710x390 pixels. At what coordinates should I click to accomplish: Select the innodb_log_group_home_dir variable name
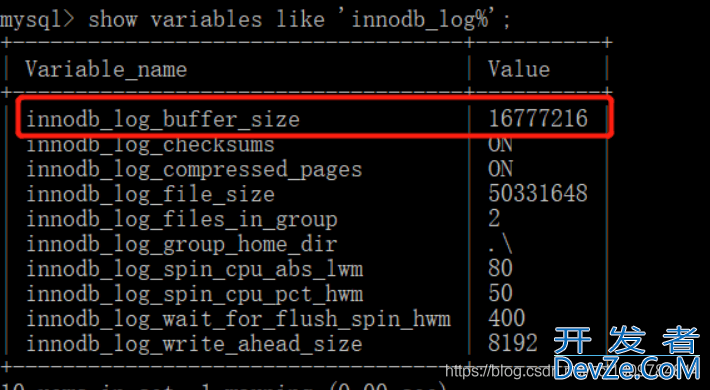[x=181, y=245]
